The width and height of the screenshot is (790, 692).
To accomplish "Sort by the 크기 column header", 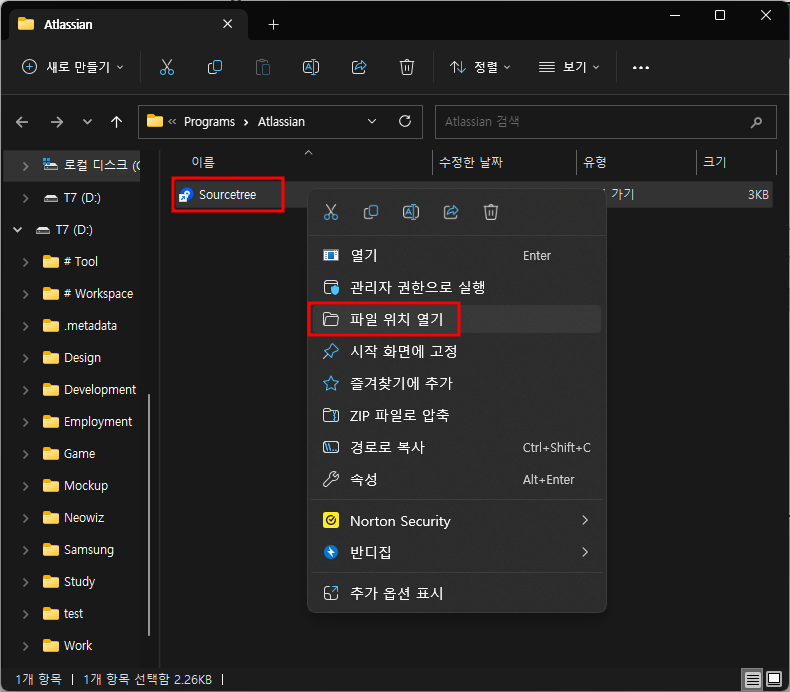I will tap(714, 162).
